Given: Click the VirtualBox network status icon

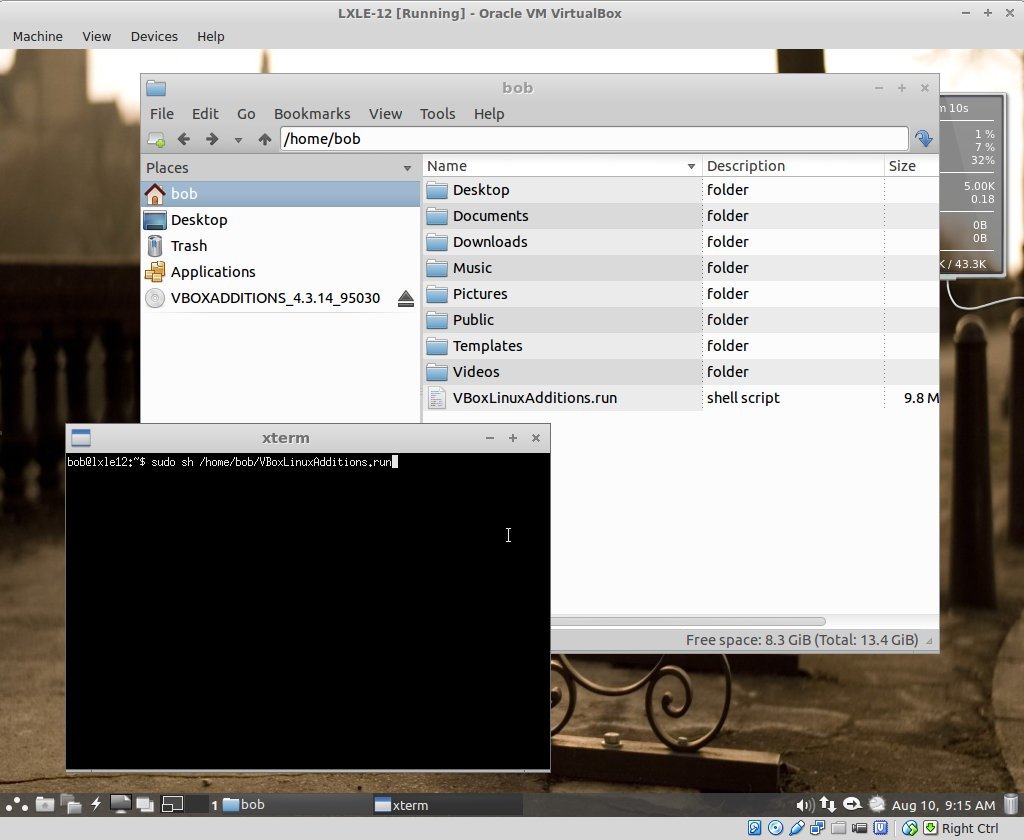Looking at the screenshot, I should point(817,829).
